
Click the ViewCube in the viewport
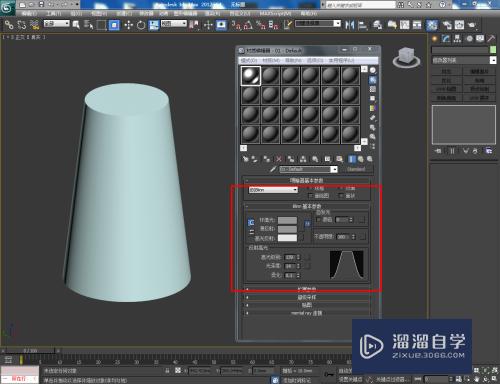tap(406, 57)
